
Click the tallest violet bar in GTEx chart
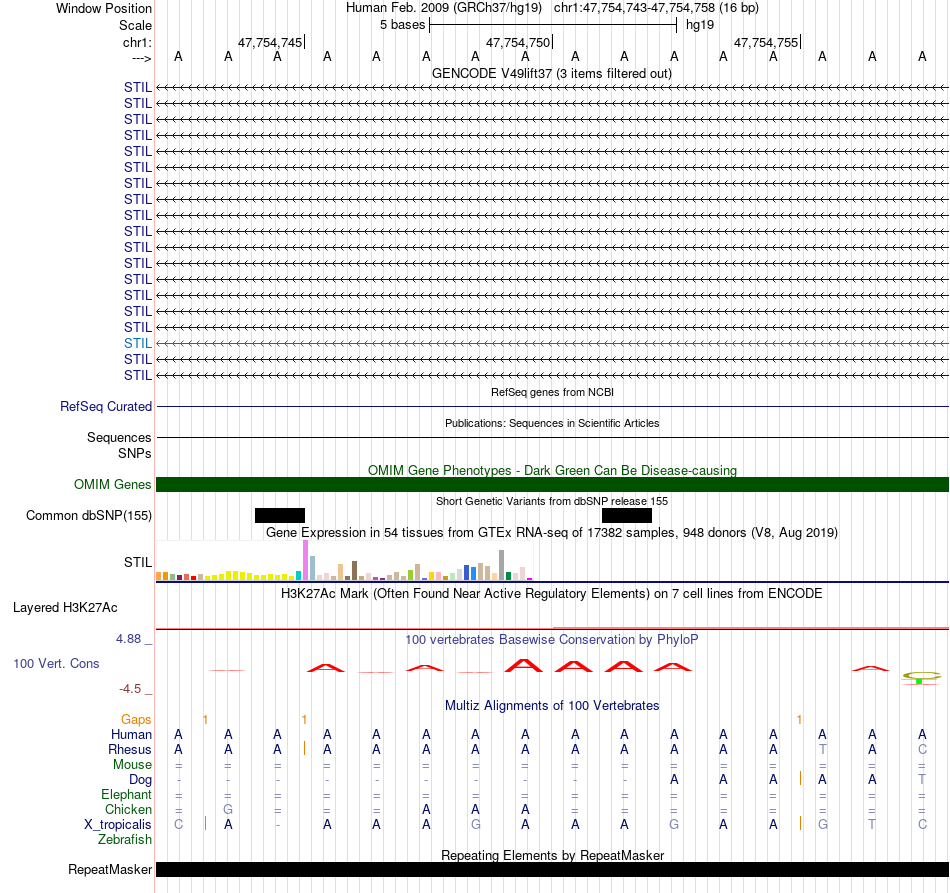pyautogui.click(x=305, y=560)
